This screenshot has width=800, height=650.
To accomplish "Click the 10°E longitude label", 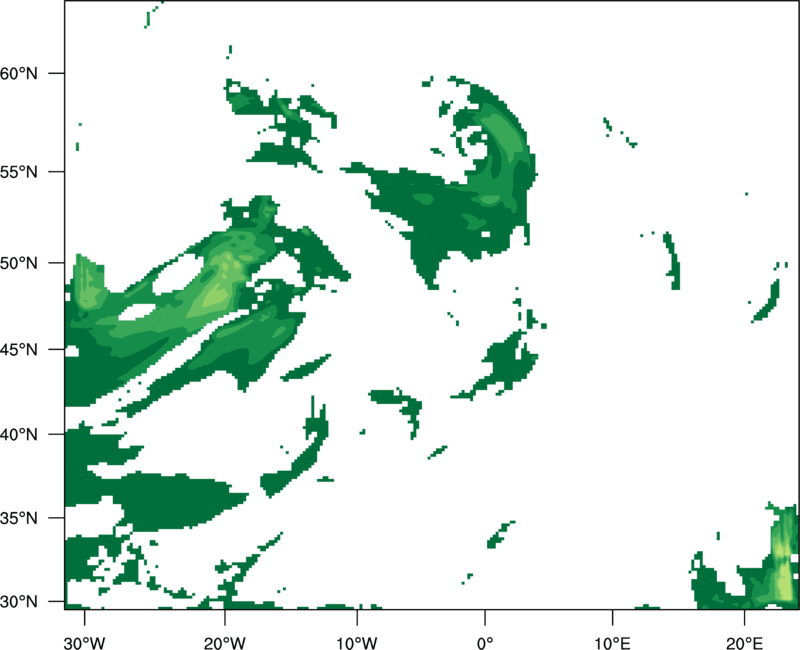I will coord(611,643).
